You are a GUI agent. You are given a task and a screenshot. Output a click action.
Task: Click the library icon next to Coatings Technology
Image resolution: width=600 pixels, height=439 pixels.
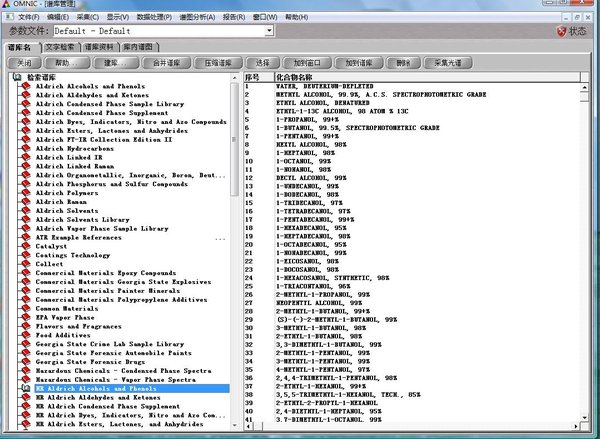(26, 255)
